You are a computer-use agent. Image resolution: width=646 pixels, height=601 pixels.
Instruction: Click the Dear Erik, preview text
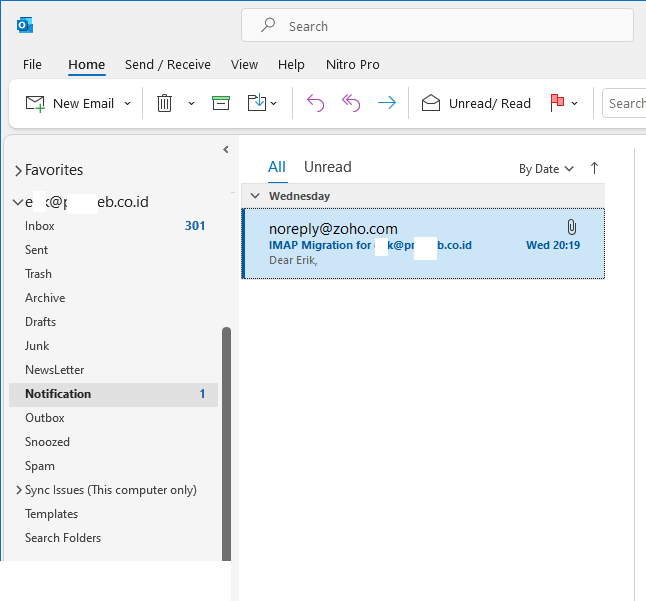click(x=293, y=260)
